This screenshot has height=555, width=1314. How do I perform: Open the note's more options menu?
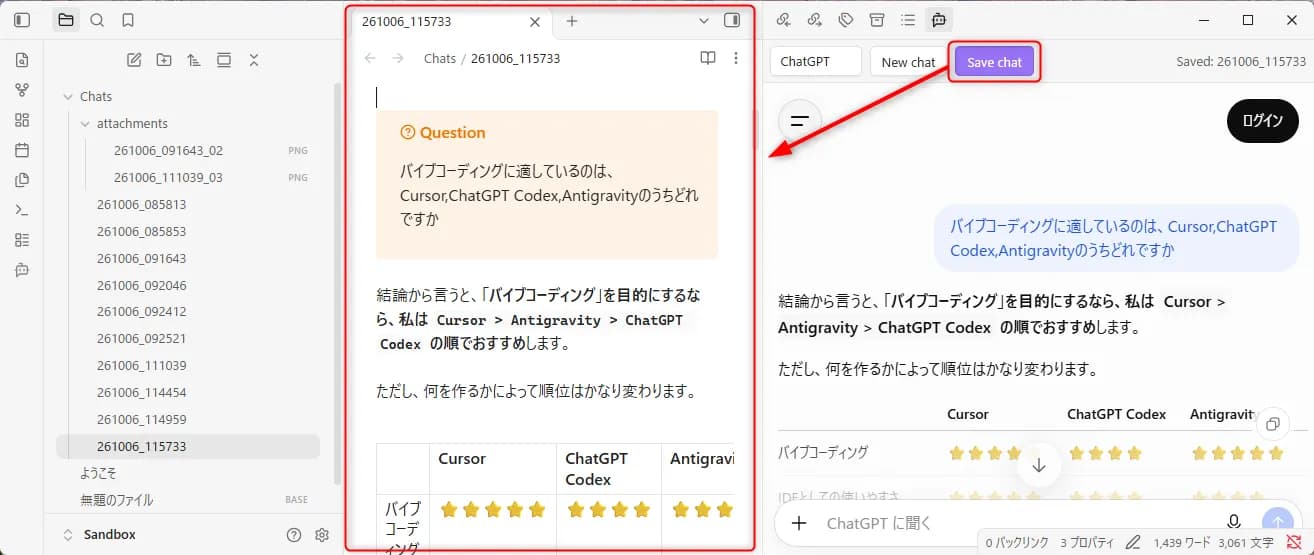[x=736, y=58]
